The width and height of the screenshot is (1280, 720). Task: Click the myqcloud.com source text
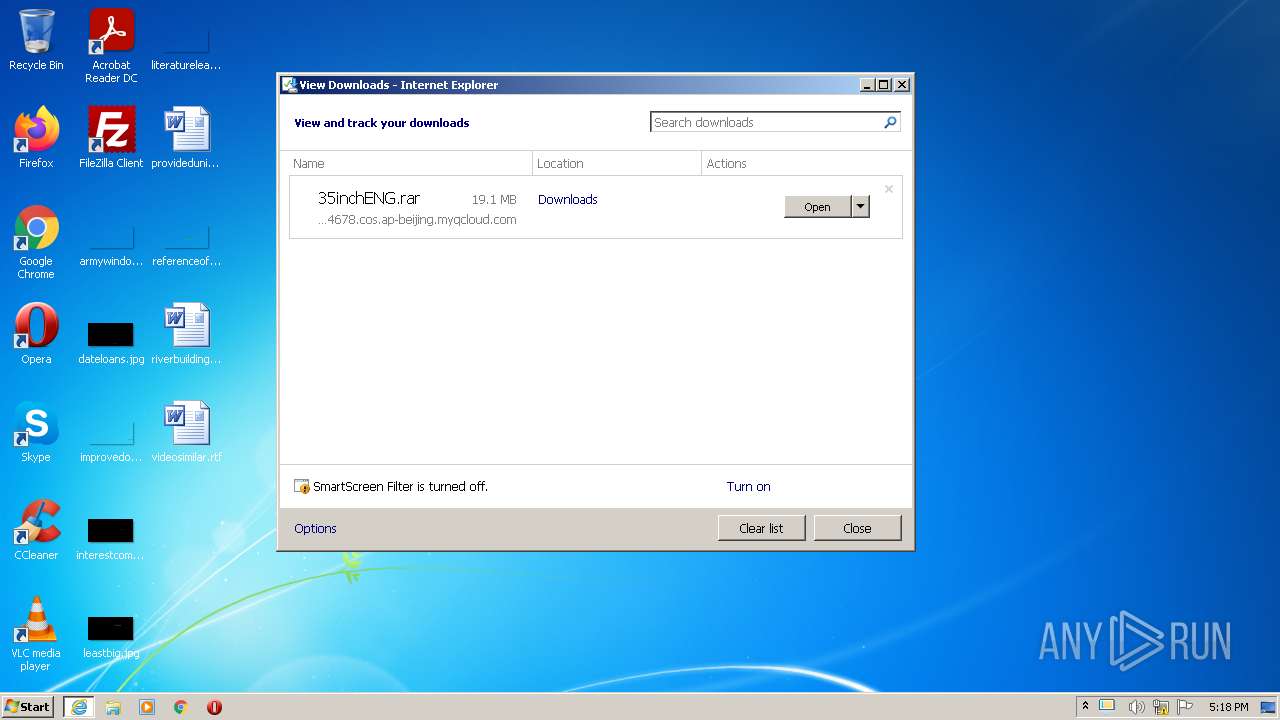tap(417, 220)
